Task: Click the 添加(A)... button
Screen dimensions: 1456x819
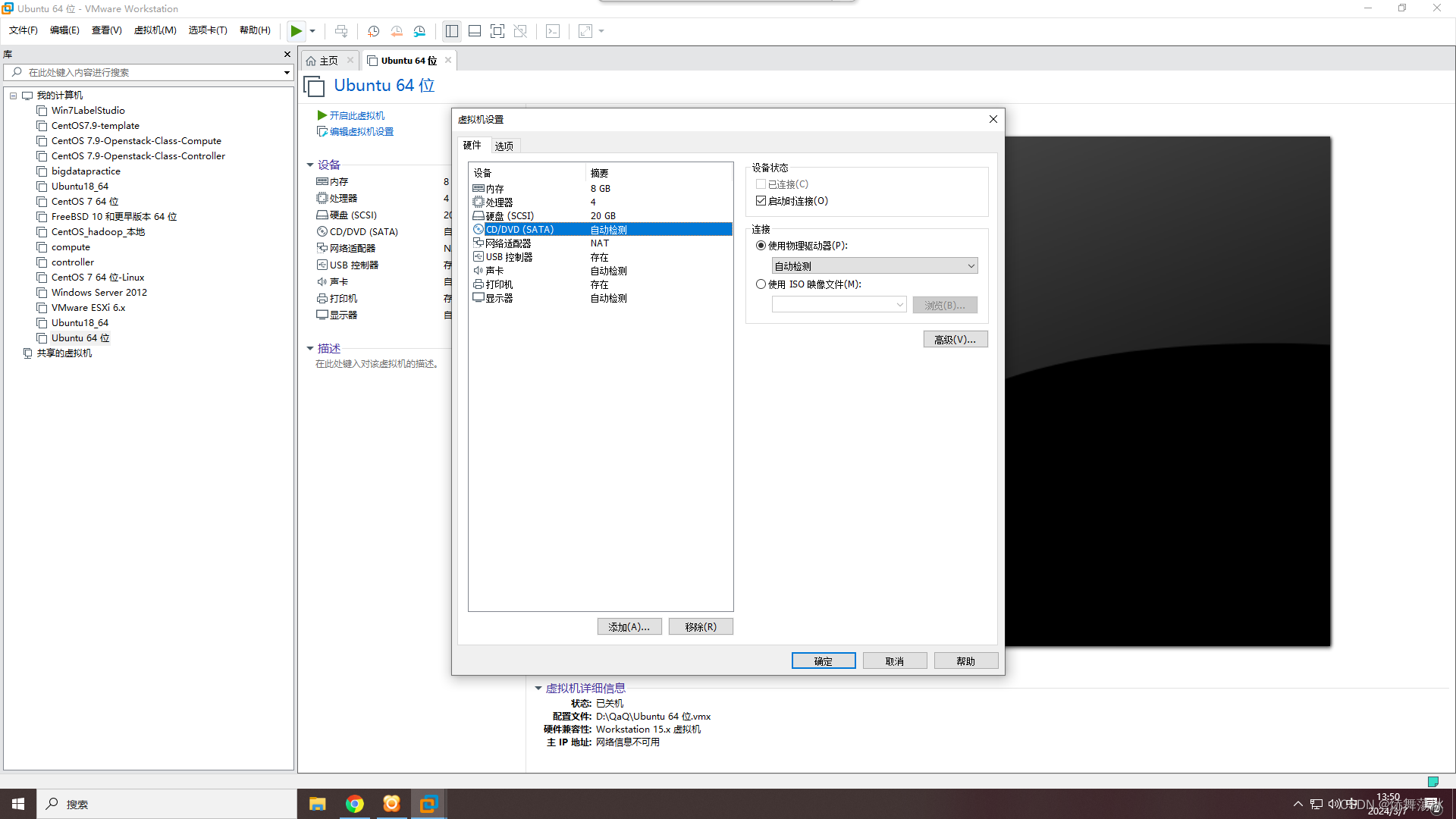Action: (629, 626)
